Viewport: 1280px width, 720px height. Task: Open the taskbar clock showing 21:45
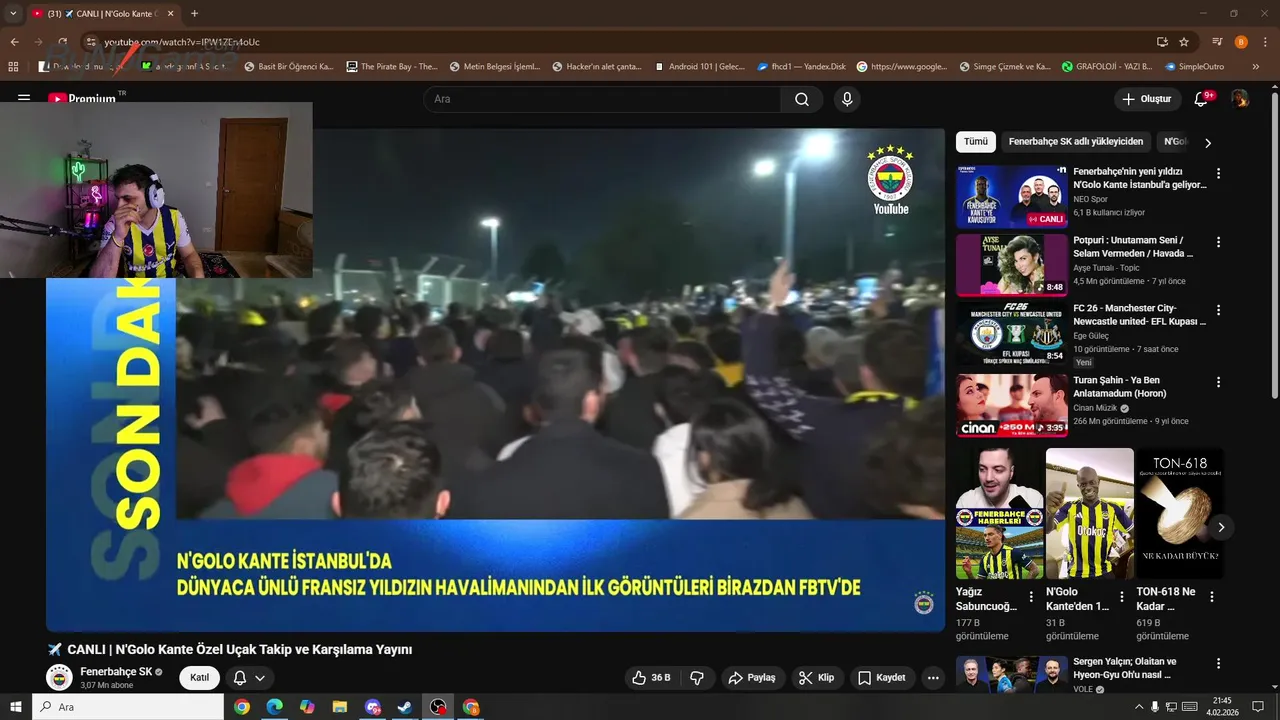click(1222, 707)
